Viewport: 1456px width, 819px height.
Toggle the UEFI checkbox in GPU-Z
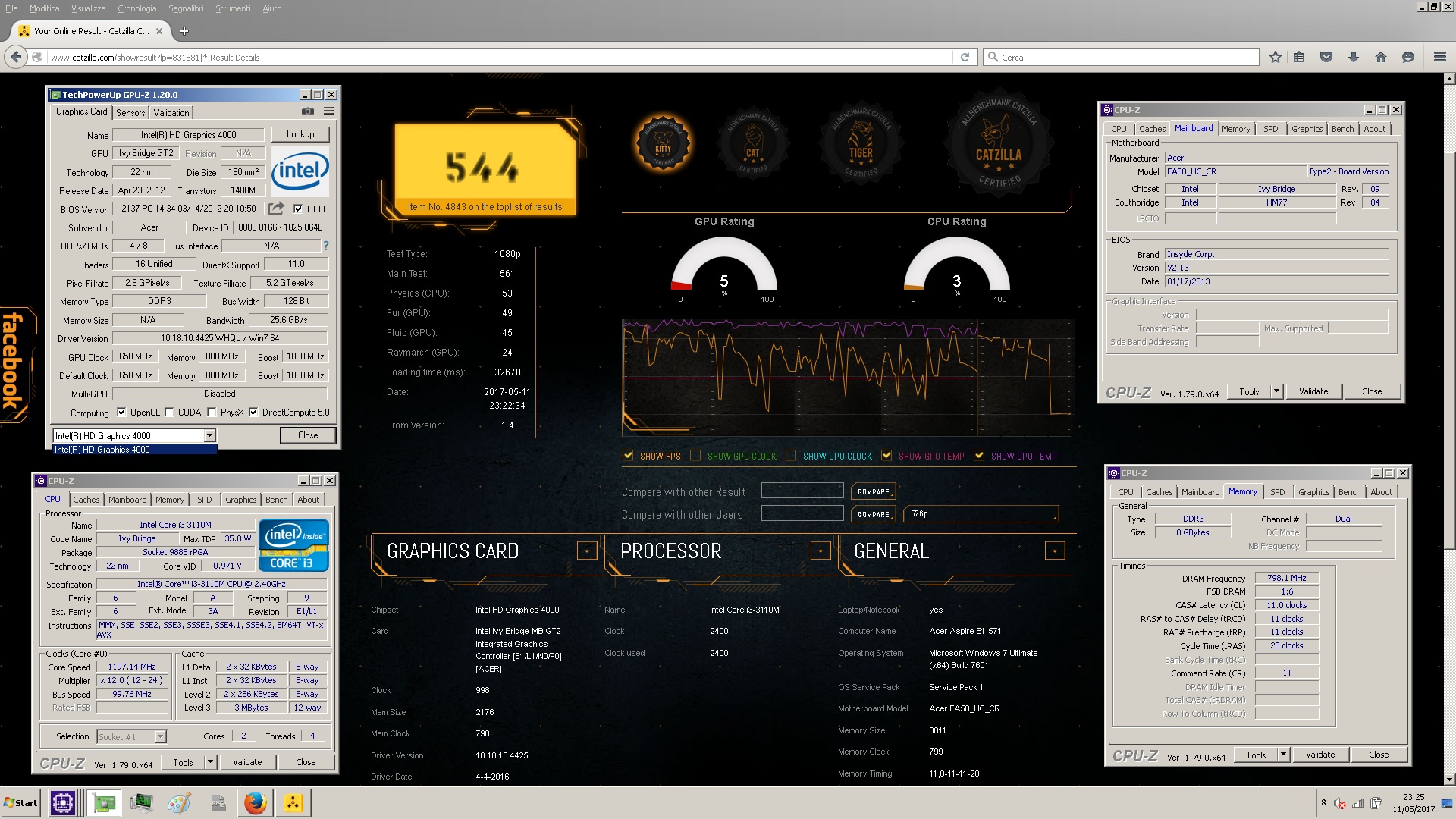point(298,209)
